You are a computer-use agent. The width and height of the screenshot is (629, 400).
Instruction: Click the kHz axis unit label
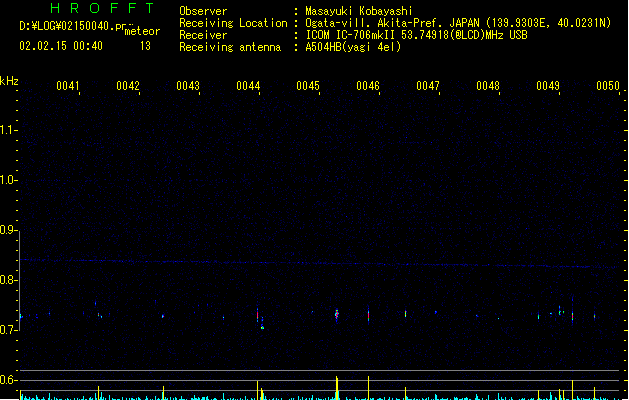9,81
